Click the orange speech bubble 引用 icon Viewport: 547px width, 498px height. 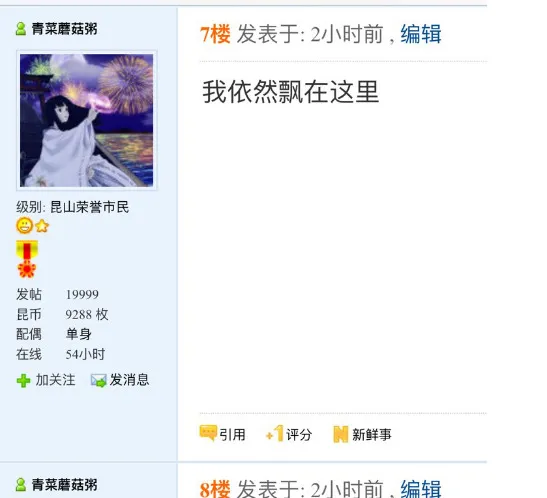click(208, 433)
